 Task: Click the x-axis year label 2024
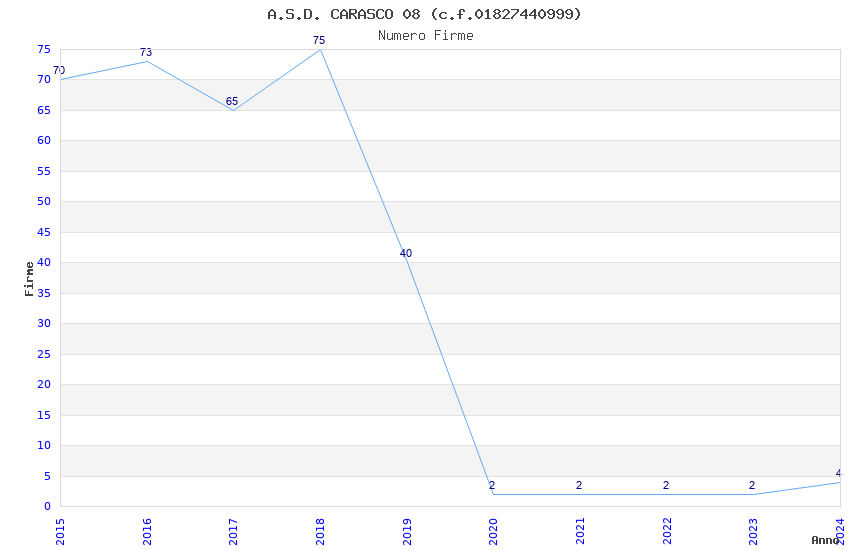tap(840, 532)
